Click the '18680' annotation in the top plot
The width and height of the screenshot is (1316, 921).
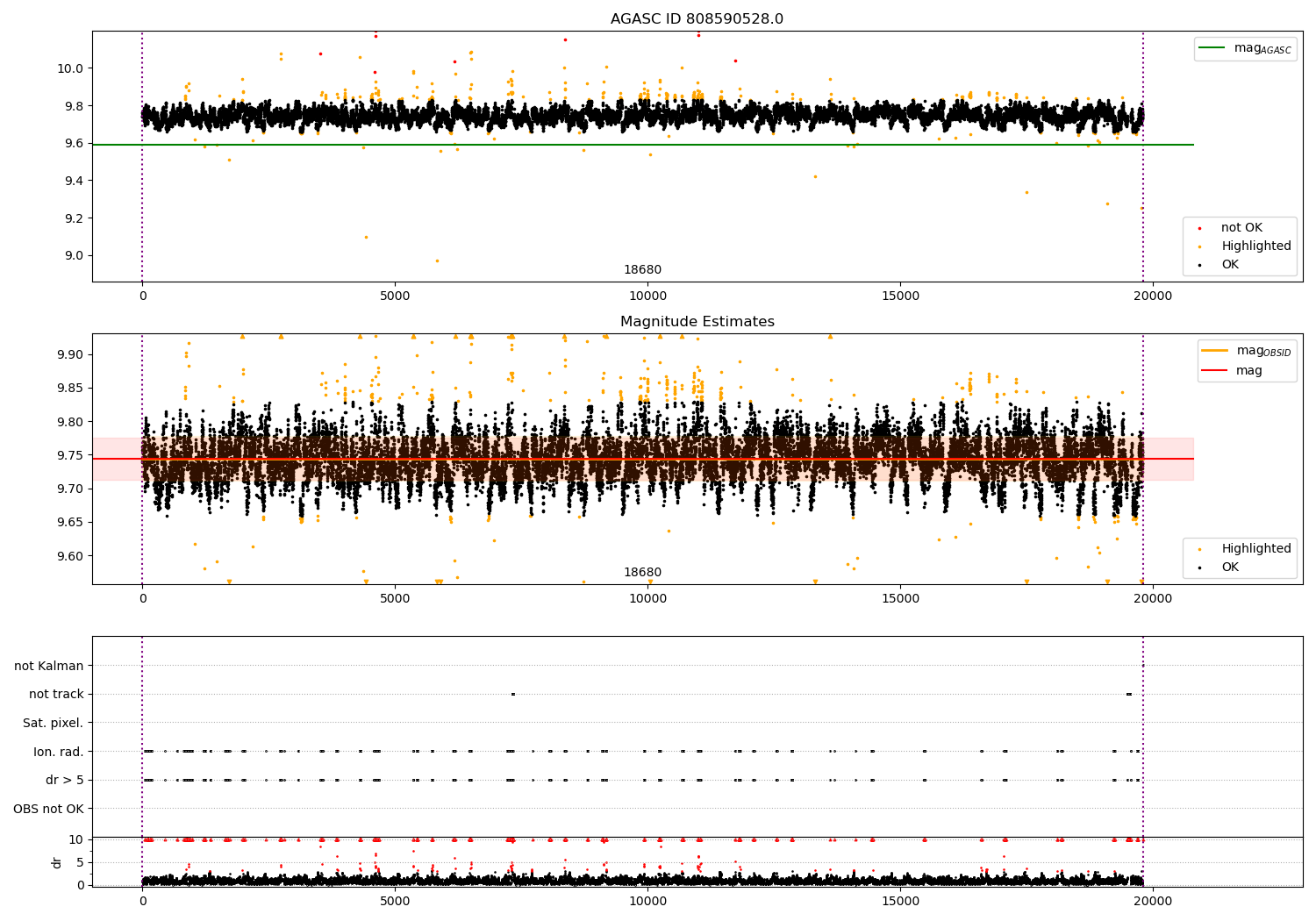[642, 270]
